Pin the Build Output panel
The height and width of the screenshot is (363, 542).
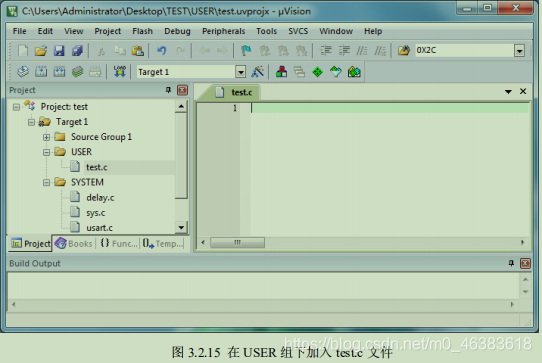click(511, 263)
